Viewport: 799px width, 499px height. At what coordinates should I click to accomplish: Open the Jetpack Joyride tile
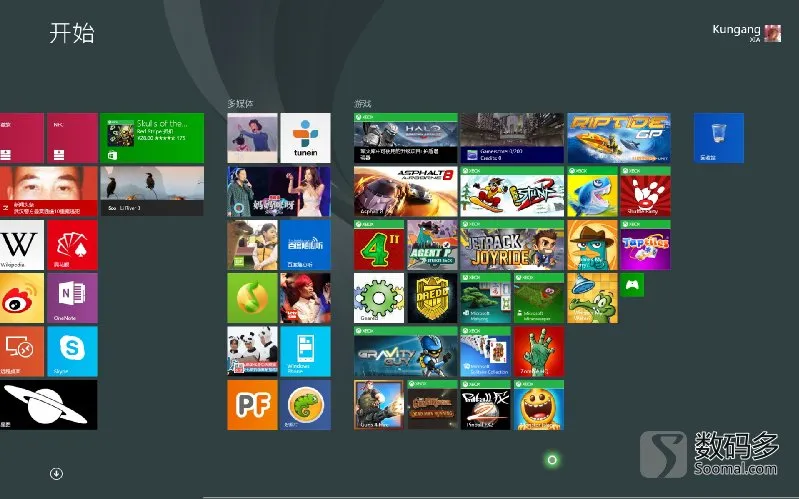pyautogui.click(x=512, y=245)
